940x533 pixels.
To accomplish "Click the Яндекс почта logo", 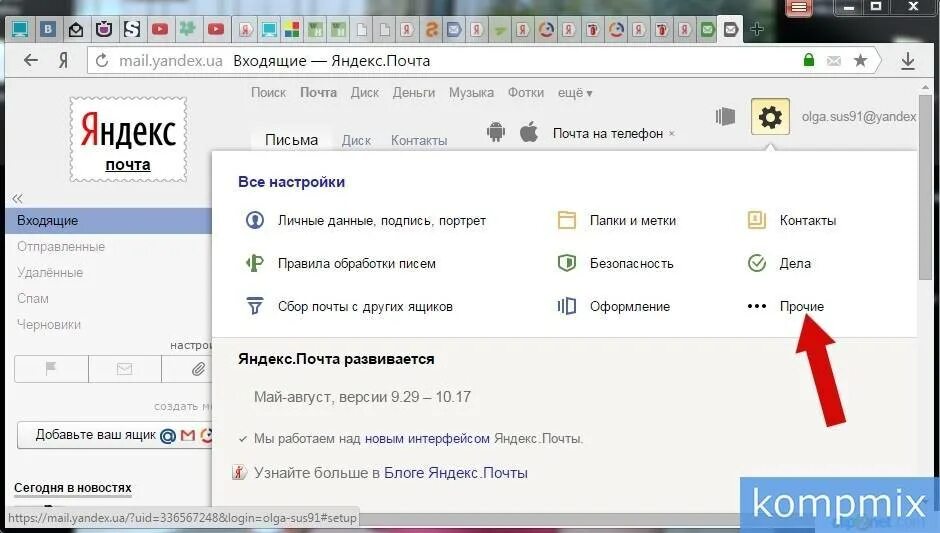I will pos(128,139).
